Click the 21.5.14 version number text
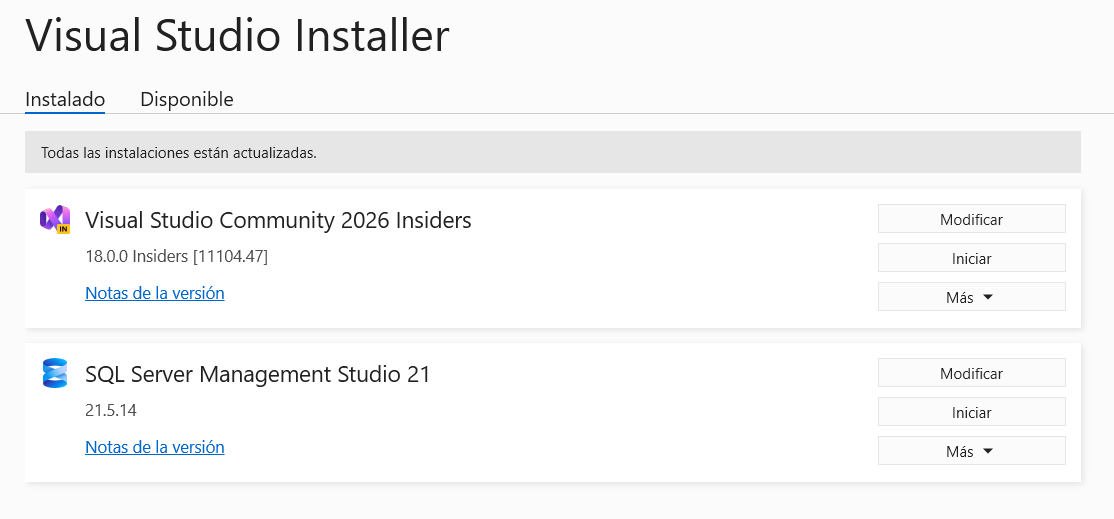 (x=111, y=410)
